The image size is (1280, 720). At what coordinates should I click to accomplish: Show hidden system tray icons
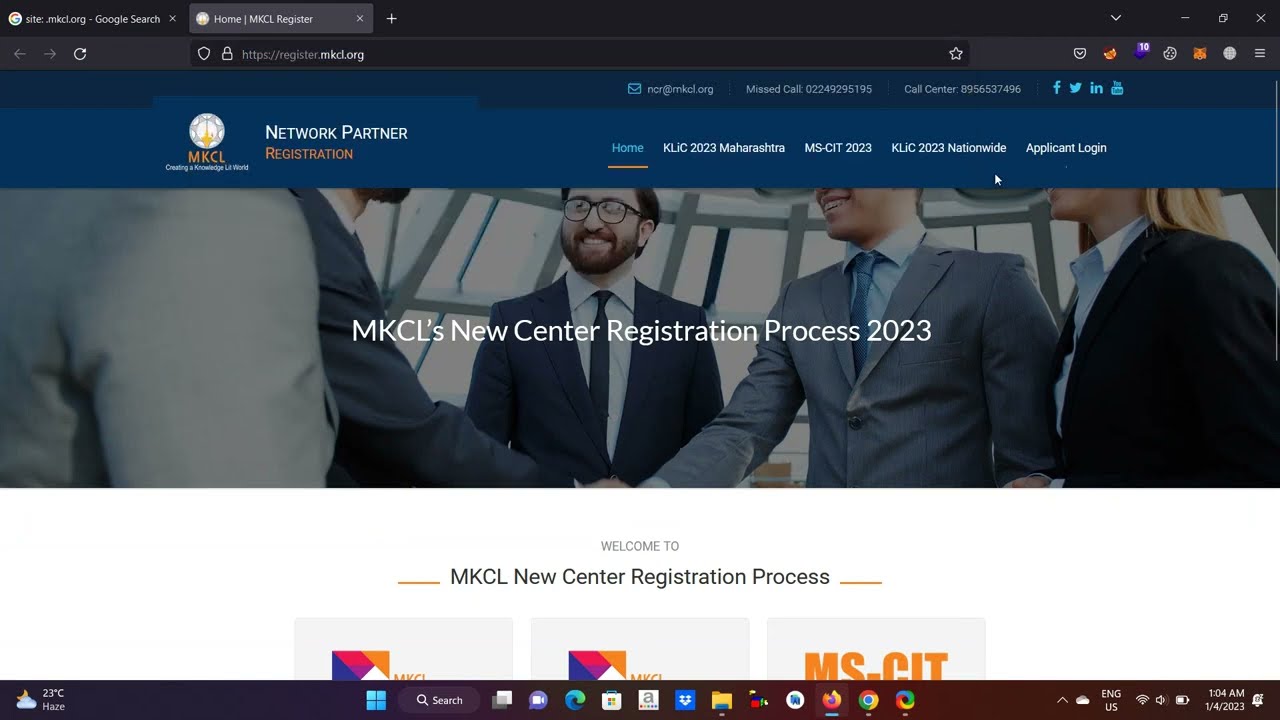(x=1062, y=700)
